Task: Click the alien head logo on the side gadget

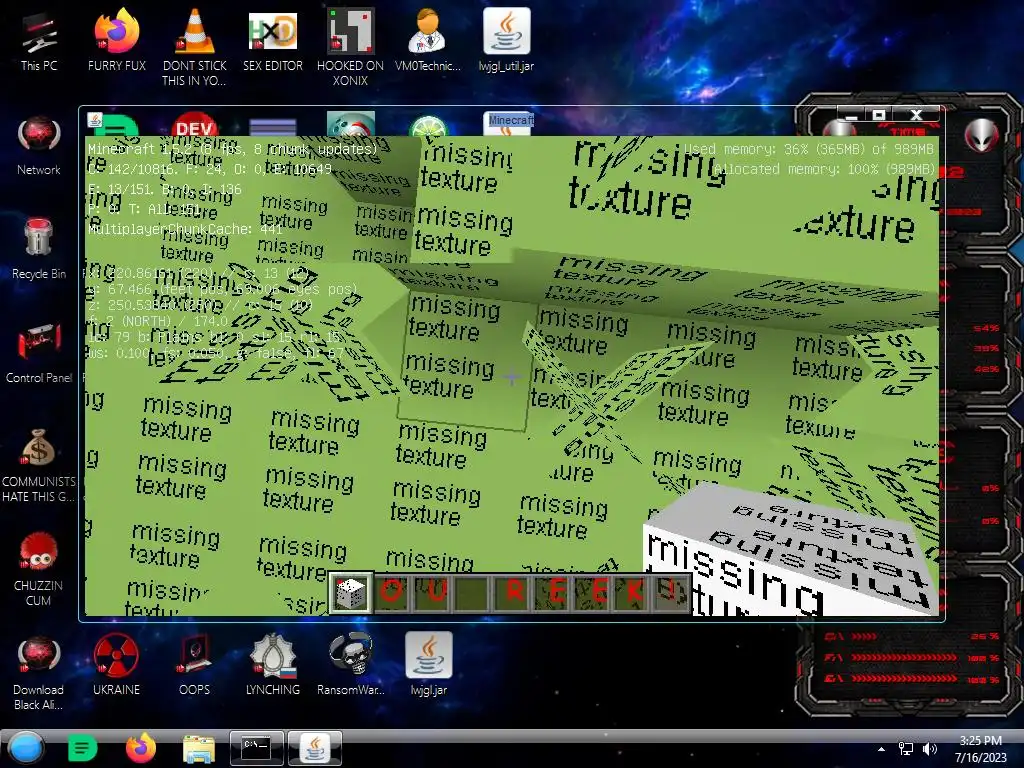Action: click(982, 135)
